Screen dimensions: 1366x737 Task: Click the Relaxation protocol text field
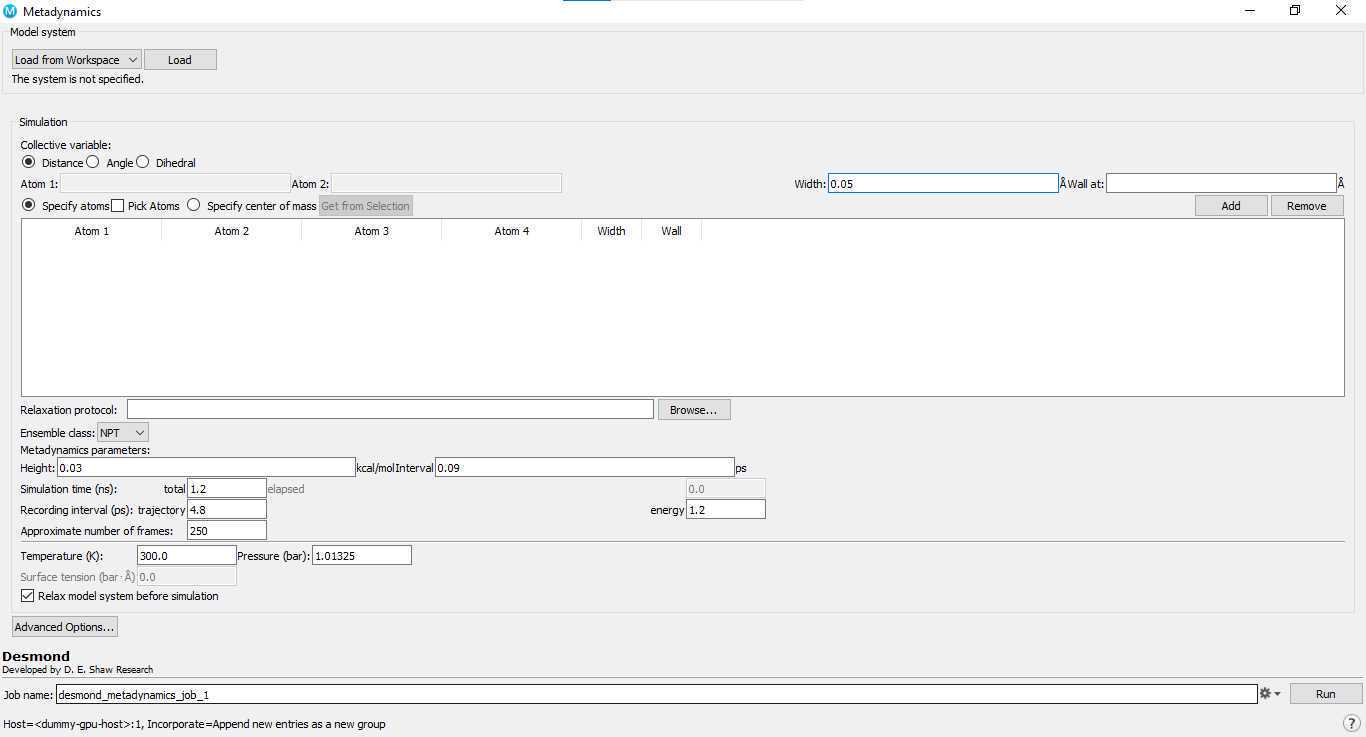pyautogui.click(x=390, y=410)
